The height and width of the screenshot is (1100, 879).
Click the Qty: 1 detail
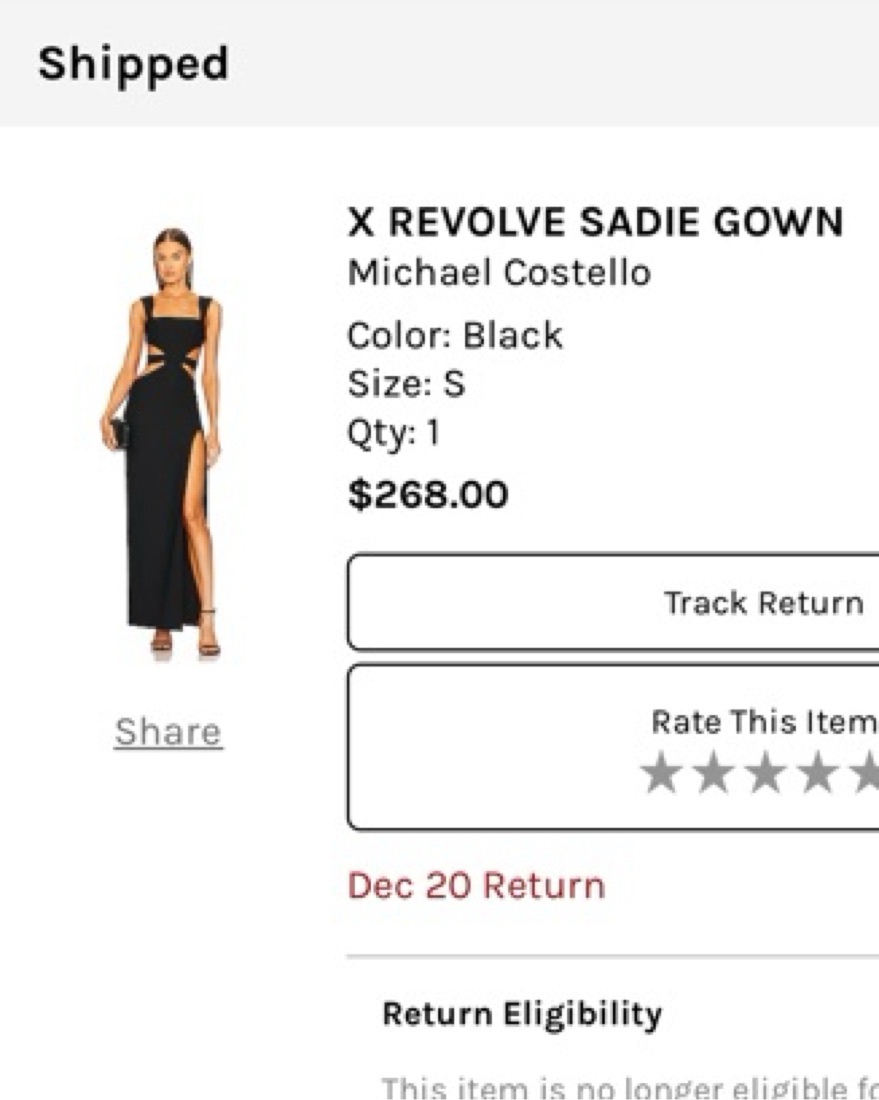point(393,433)
